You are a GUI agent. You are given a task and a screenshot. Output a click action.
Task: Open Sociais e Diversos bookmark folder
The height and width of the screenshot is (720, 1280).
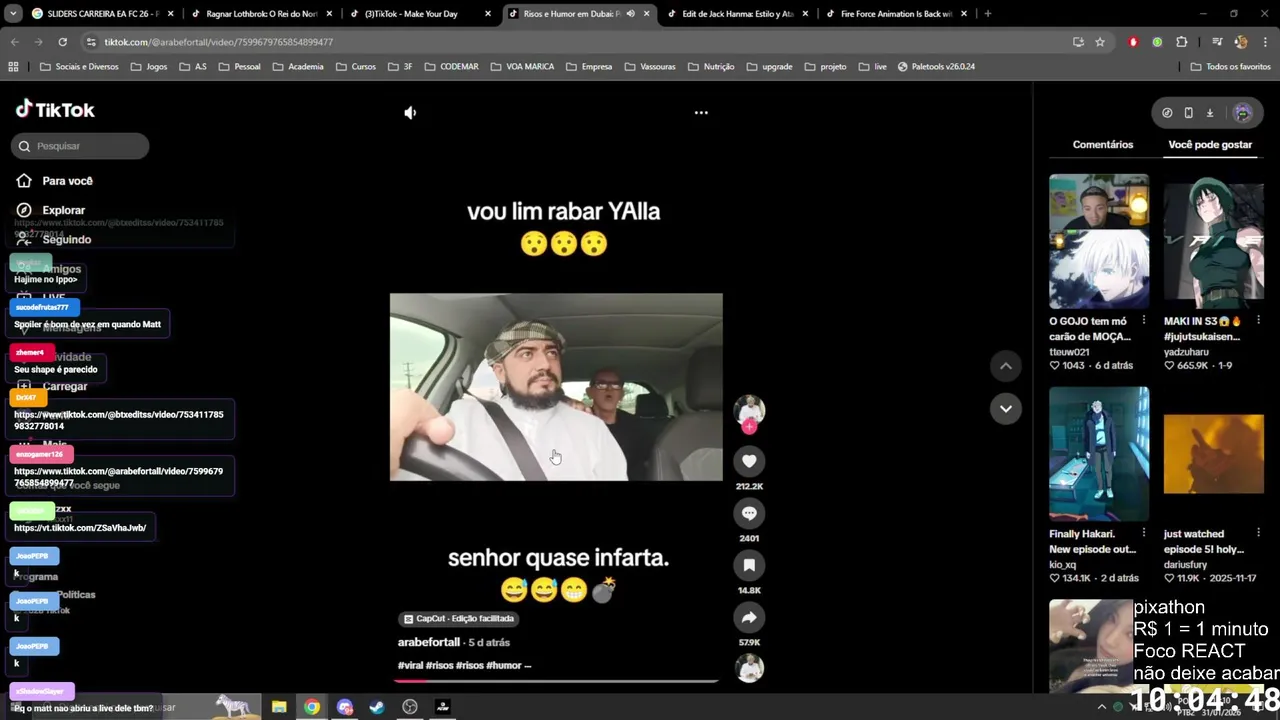click(79, 67)
